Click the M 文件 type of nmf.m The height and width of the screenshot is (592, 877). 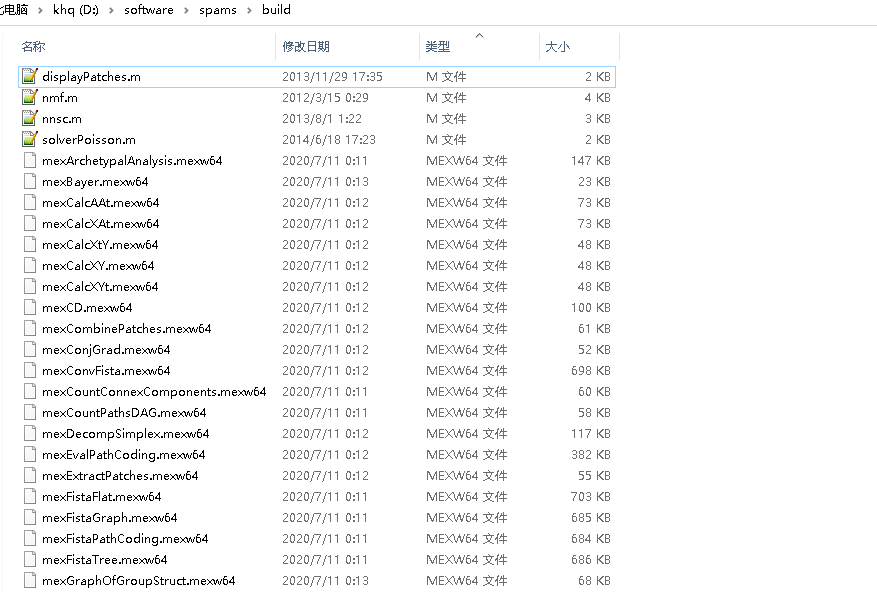446,97
